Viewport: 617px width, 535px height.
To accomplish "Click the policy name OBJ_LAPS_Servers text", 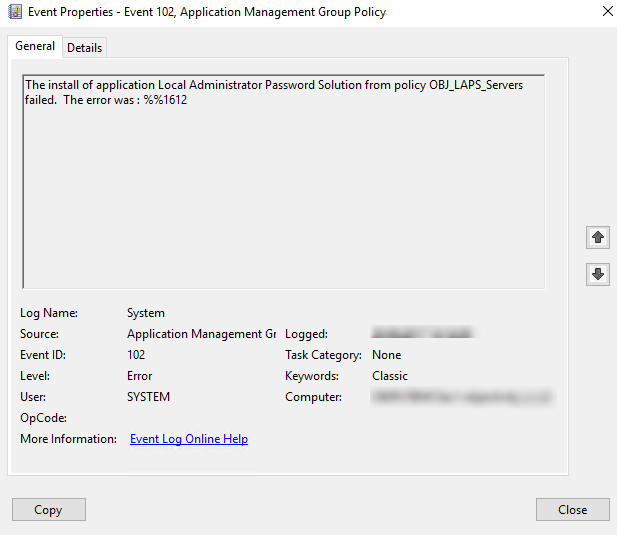I will click(476, 85).
